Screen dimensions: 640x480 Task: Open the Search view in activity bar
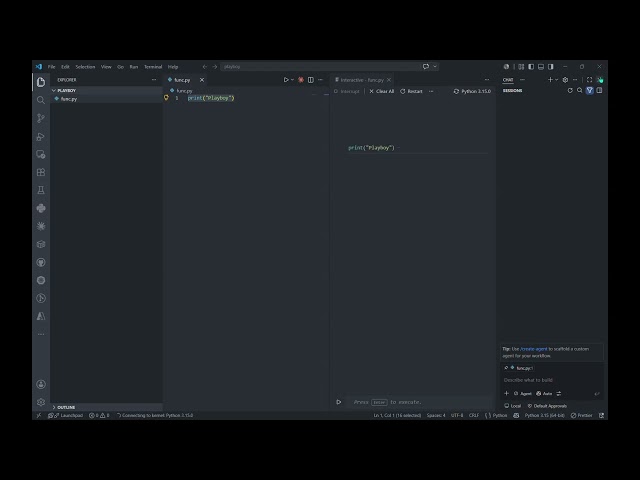41,100
